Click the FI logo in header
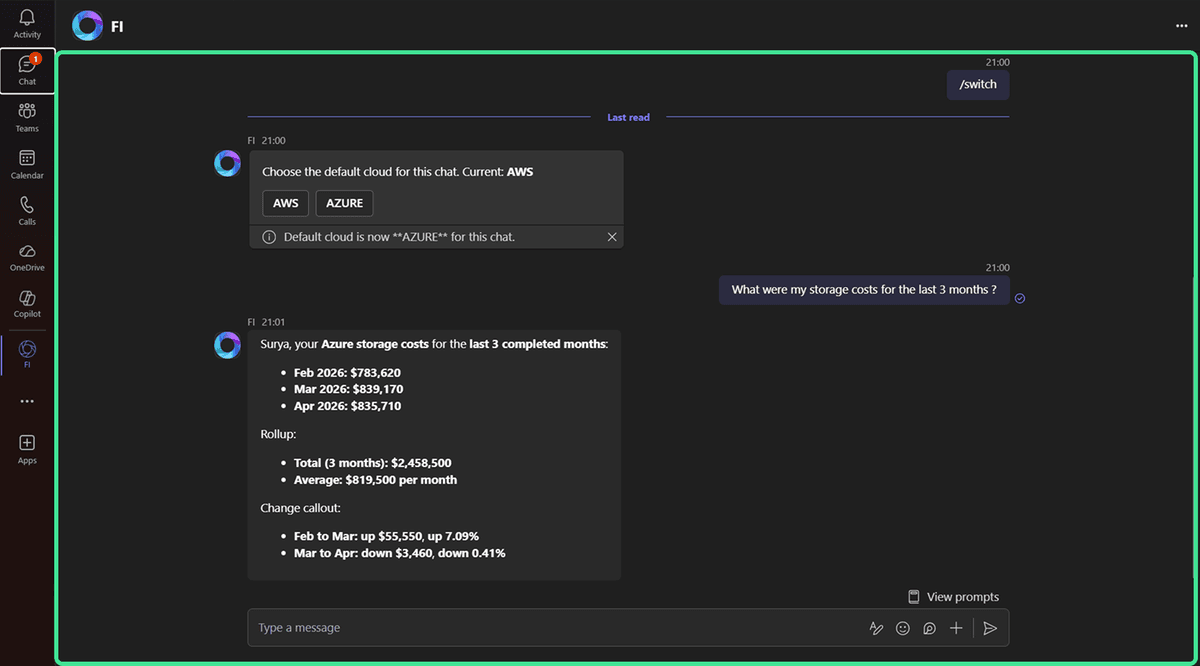 [88, 26]
